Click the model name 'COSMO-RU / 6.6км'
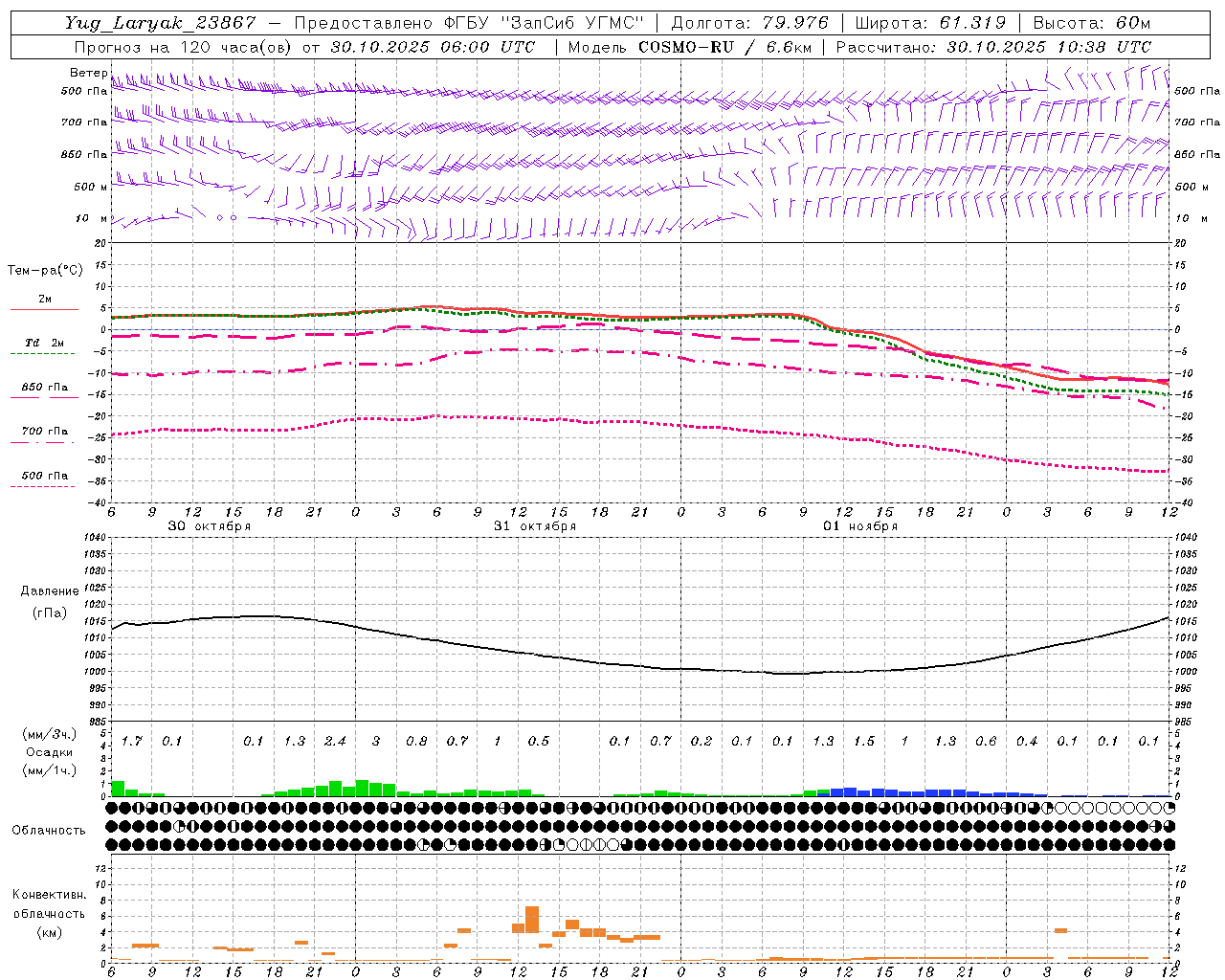Image resolution: width=1225 pixels, height=980 pixels. pyautogui.click(x=725, y=47)
